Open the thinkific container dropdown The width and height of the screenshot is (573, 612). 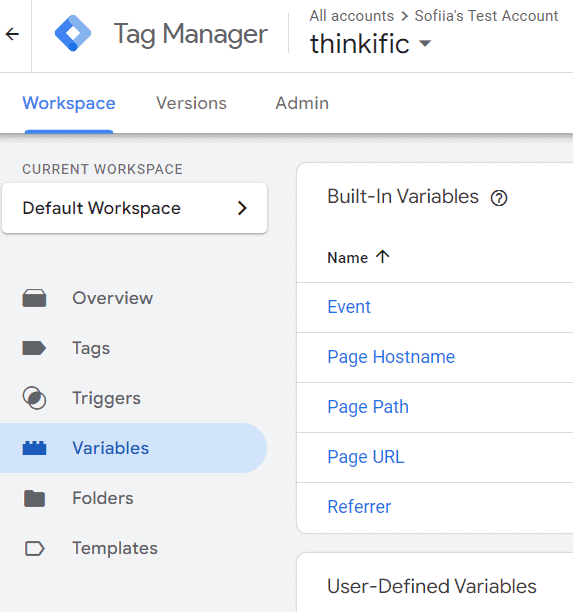click(x=370, y=43)
